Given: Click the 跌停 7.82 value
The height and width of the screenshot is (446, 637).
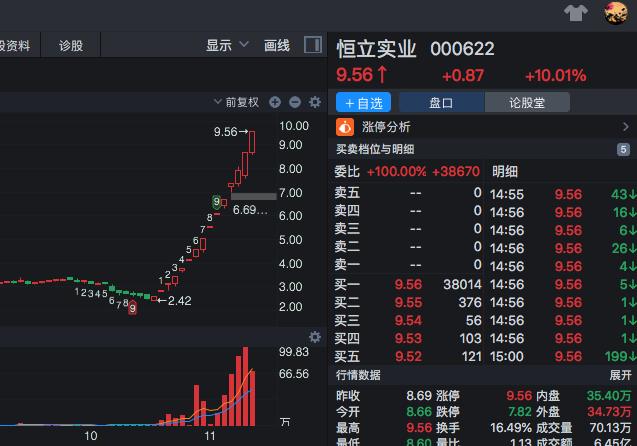Looking at the screenshot, I should [x=520, y=412].
